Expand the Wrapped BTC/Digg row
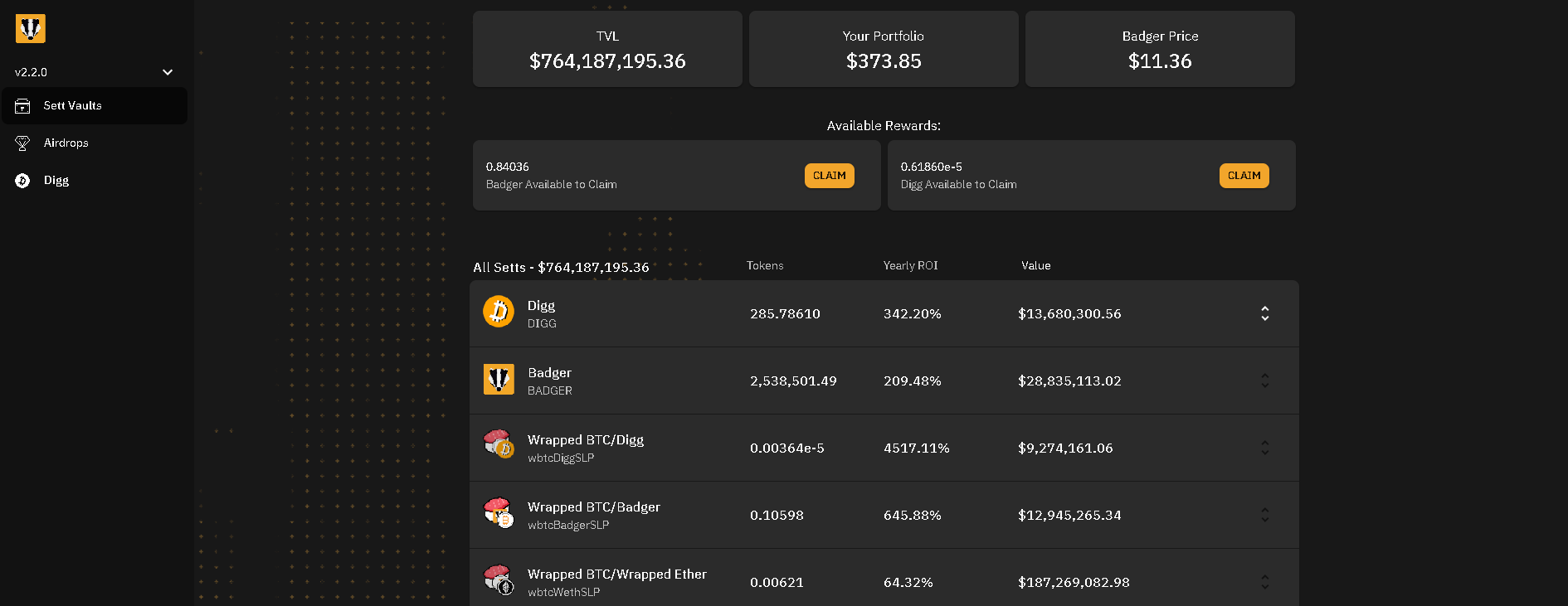The height and width of the screenshot is (606, 1568). 1265,448
